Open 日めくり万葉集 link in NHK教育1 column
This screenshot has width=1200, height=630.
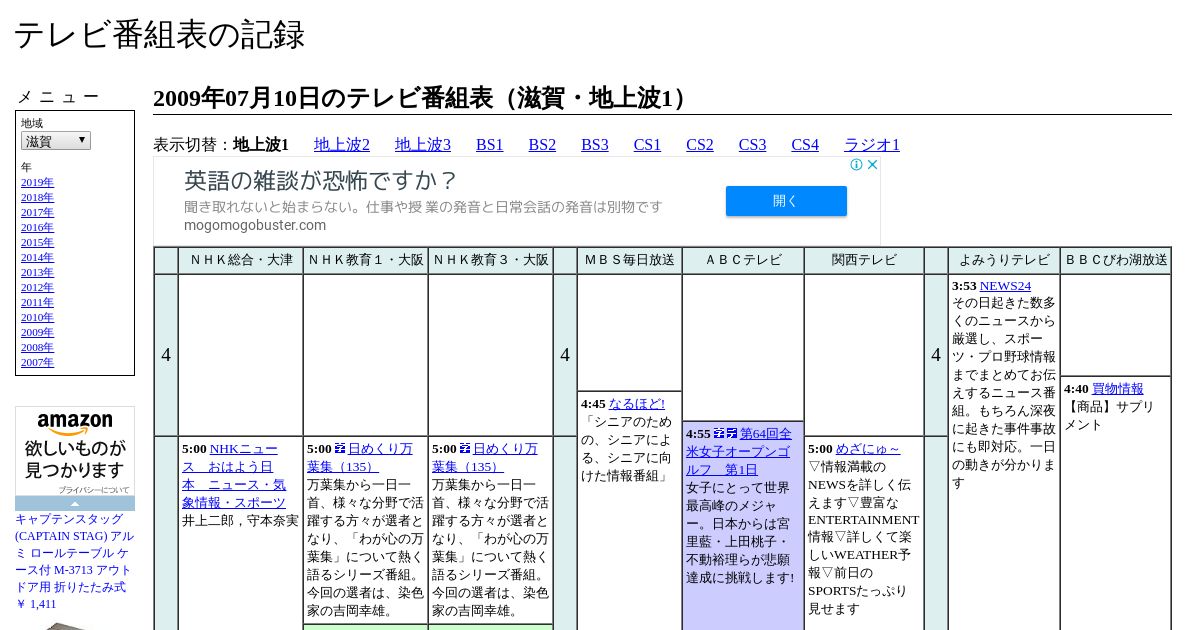coord(360,458)
